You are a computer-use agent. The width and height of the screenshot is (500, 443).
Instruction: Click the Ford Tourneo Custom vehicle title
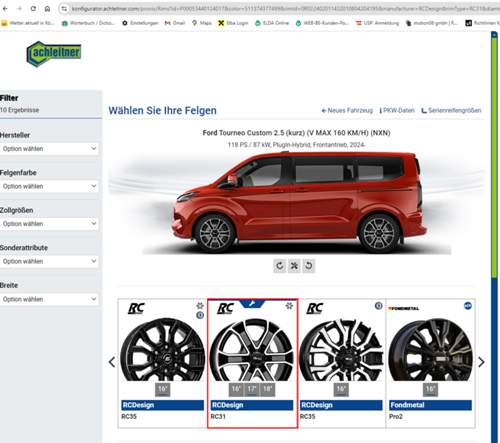(296, 133)
